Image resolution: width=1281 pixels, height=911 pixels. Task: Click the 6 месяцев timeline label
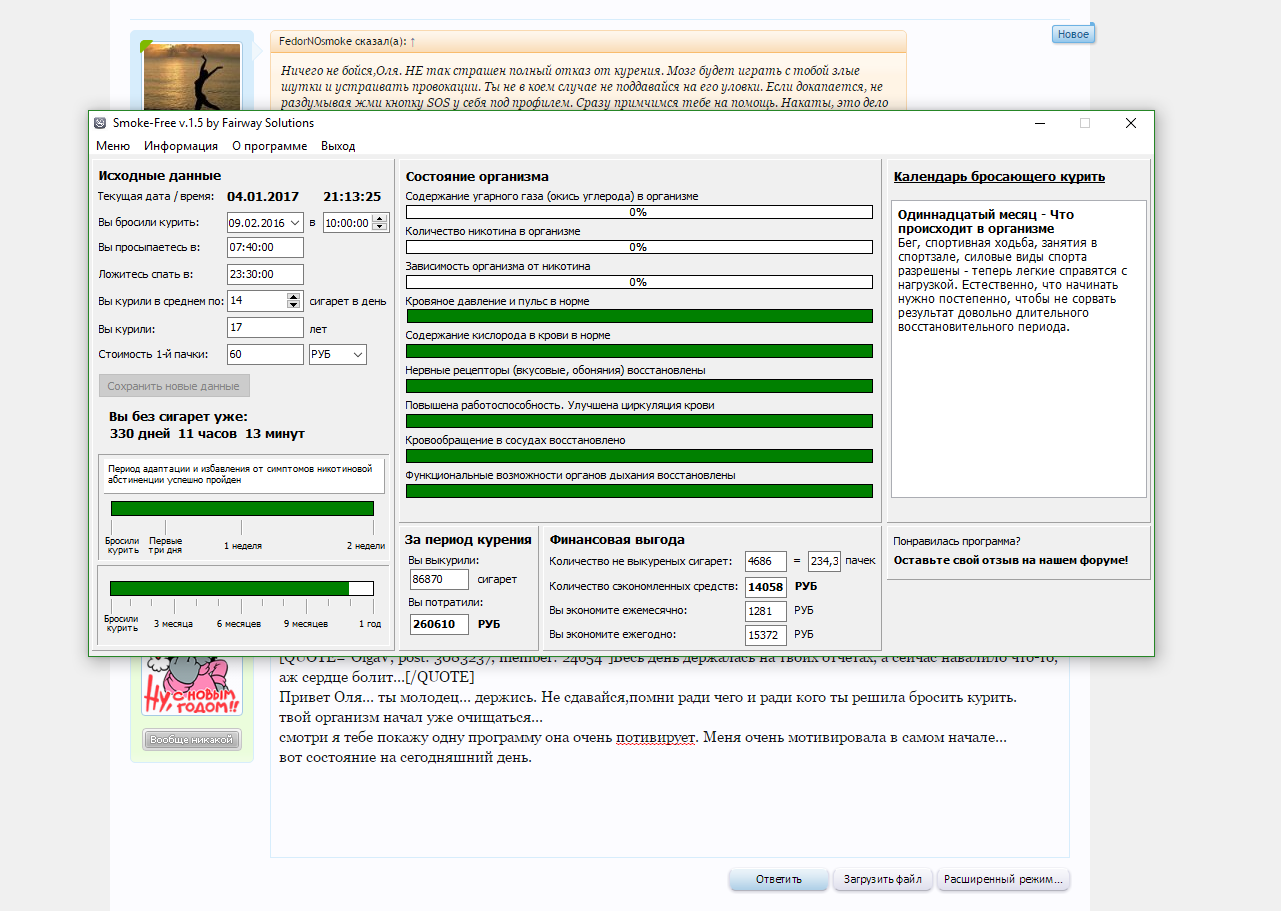(239, 623)
